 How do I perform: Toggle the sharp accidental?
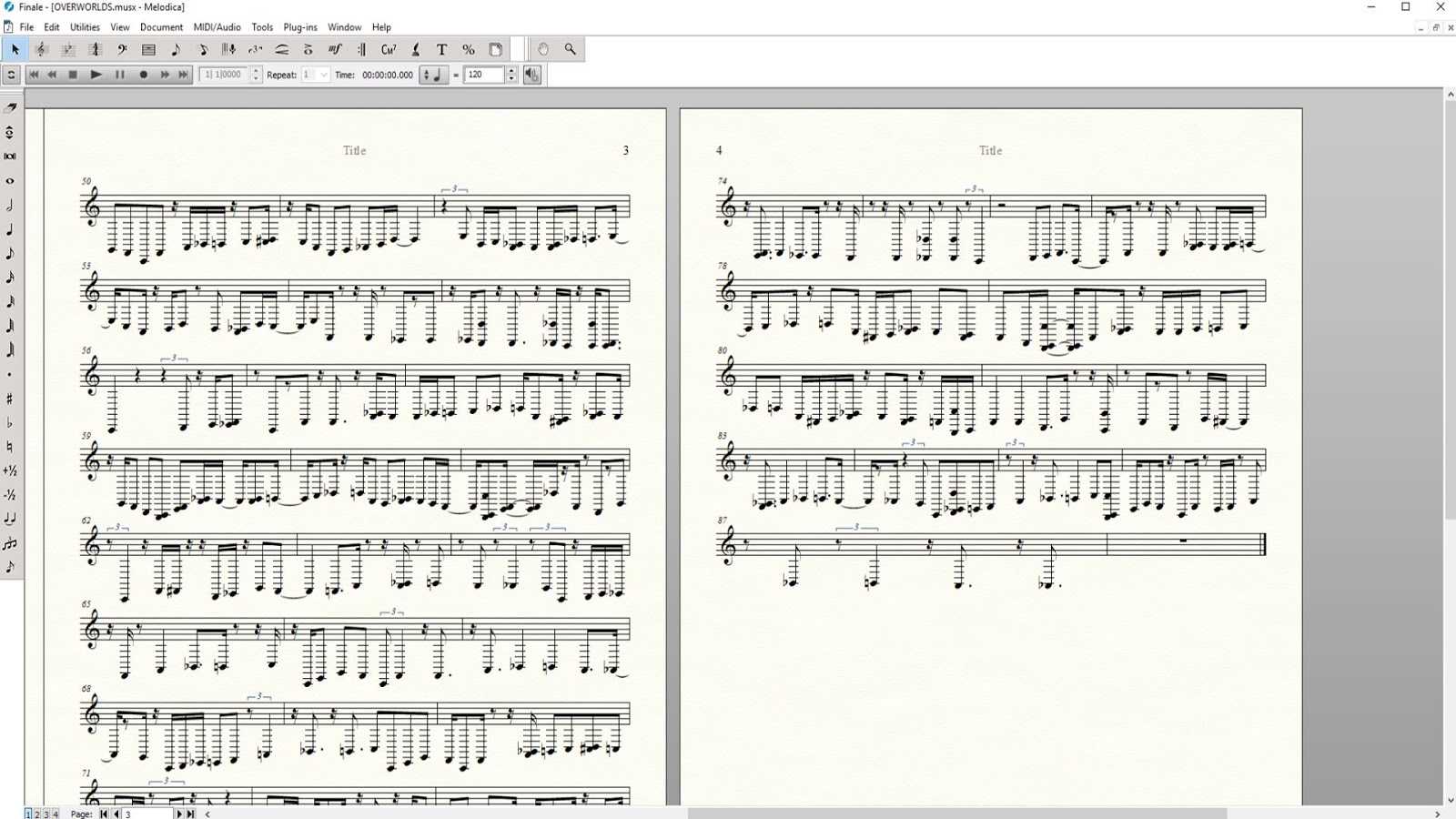tap(11, 399)
